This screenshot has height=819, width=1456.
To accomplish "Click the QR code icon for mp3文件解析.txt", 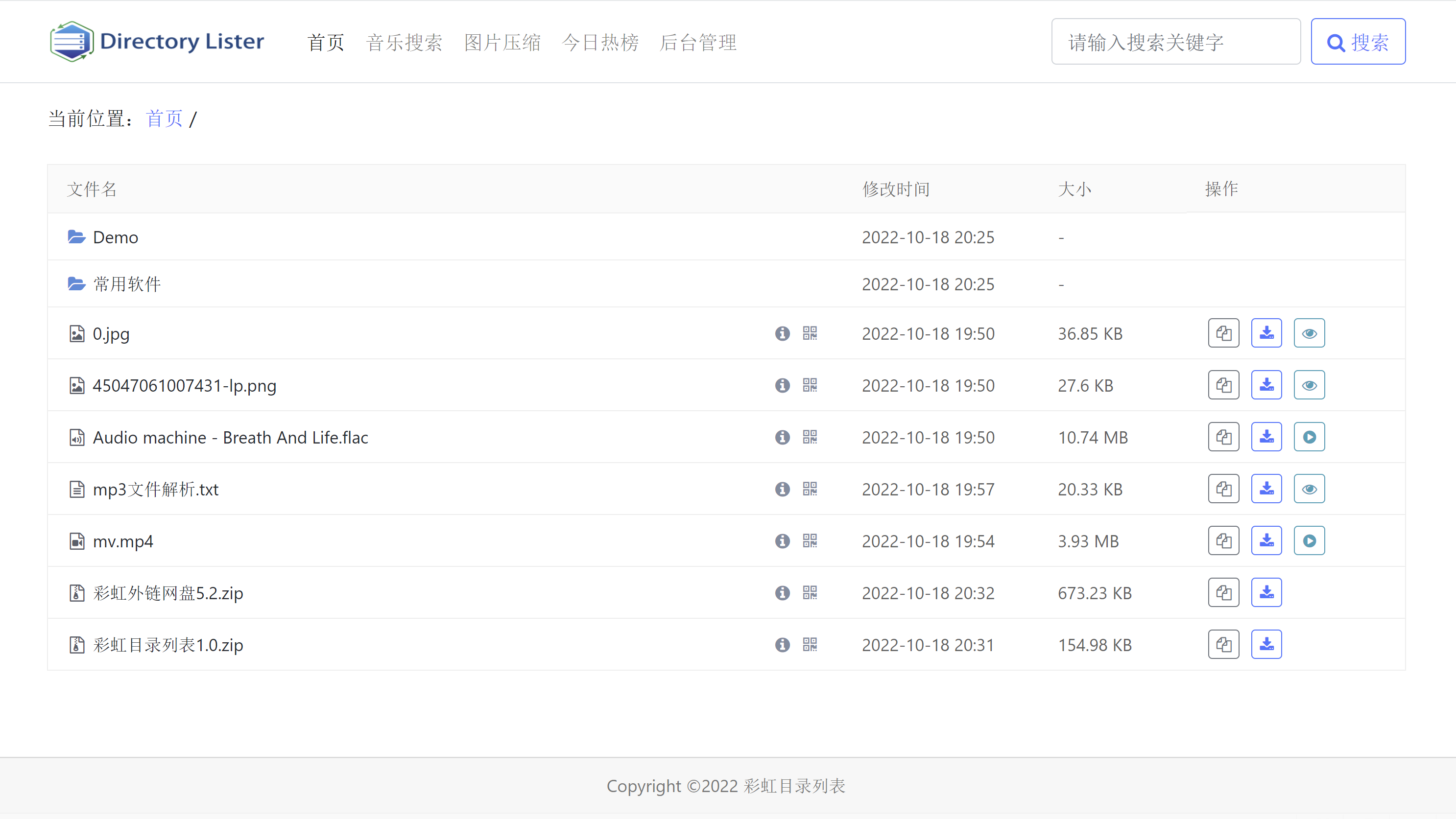I will click(811, 489).
